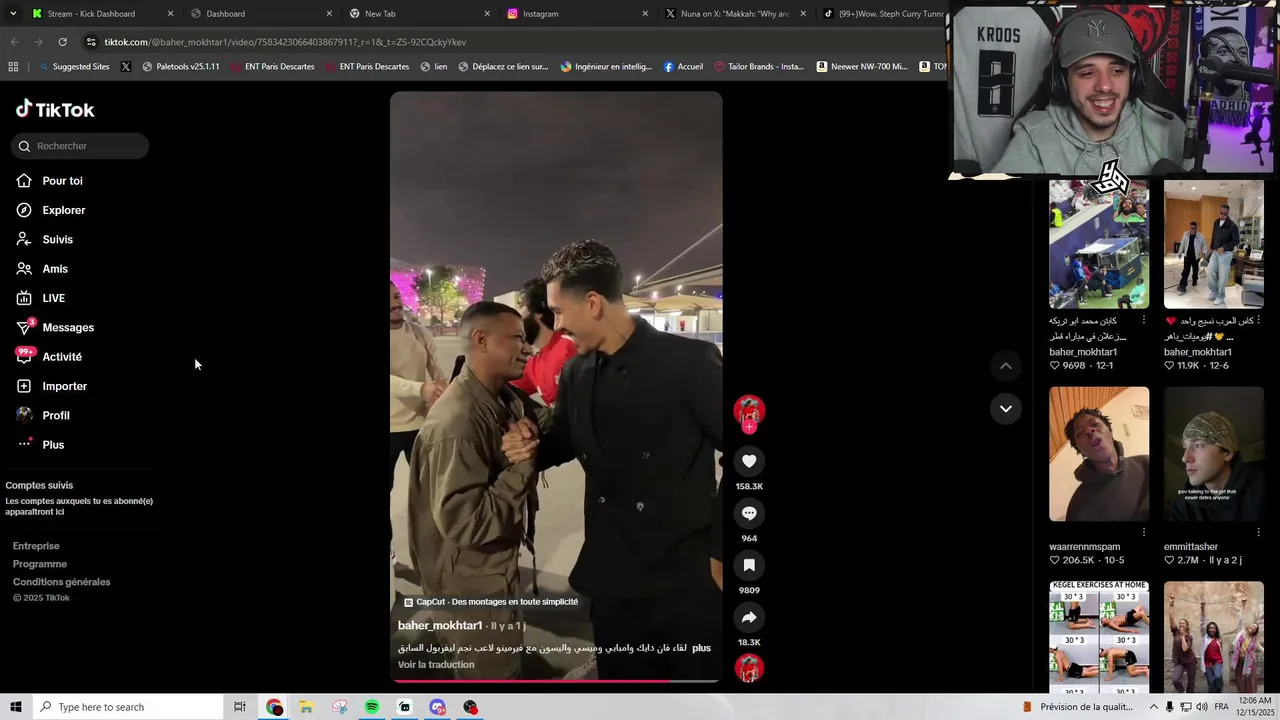The width and height of the screenshot is (1280, 720).
Task: Follow the creator via the avatar plus
Action: tap(749, 427)
